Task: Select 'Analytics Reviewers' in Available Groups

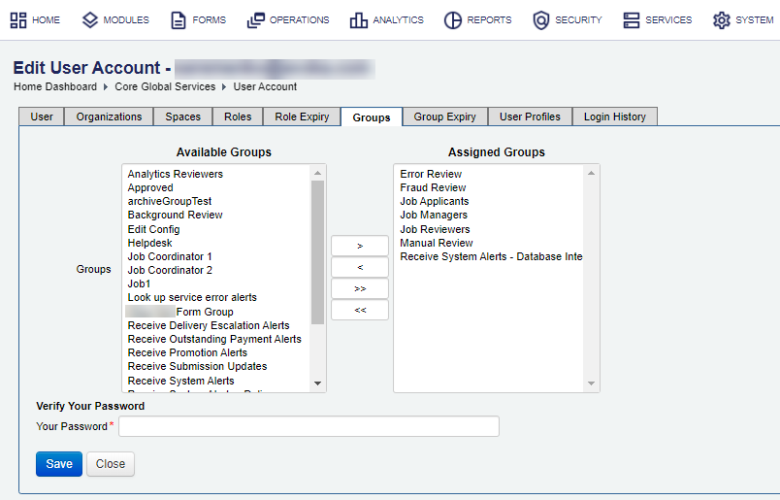Action: (175, 174)
